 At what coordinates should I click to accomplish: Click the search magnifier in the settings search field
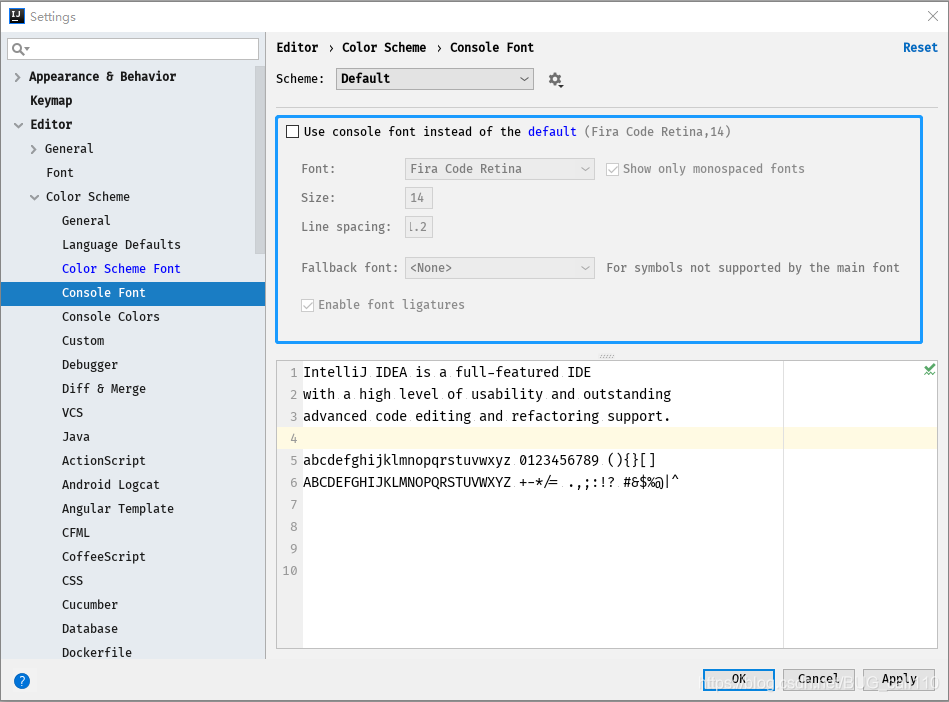coord(20,48)
